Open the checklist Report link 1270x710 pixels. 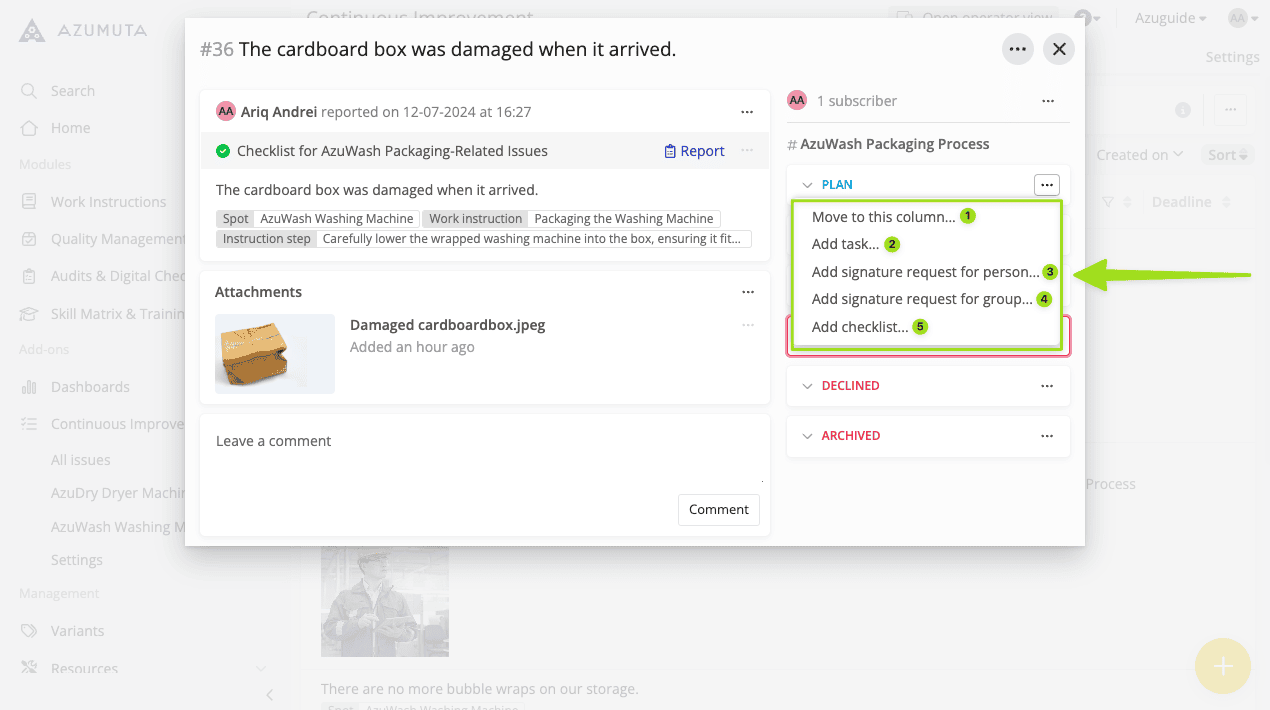[694, 150]
